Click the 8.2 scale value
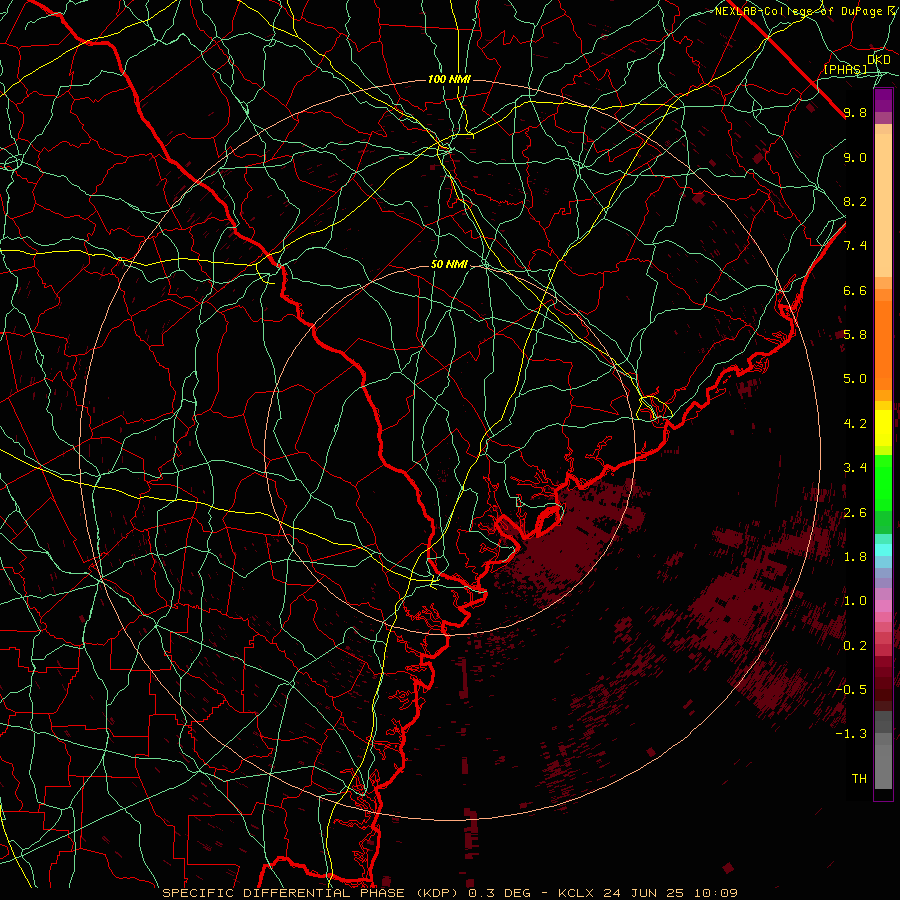Viewport: 900px width, 900px height. pos(855,201)
